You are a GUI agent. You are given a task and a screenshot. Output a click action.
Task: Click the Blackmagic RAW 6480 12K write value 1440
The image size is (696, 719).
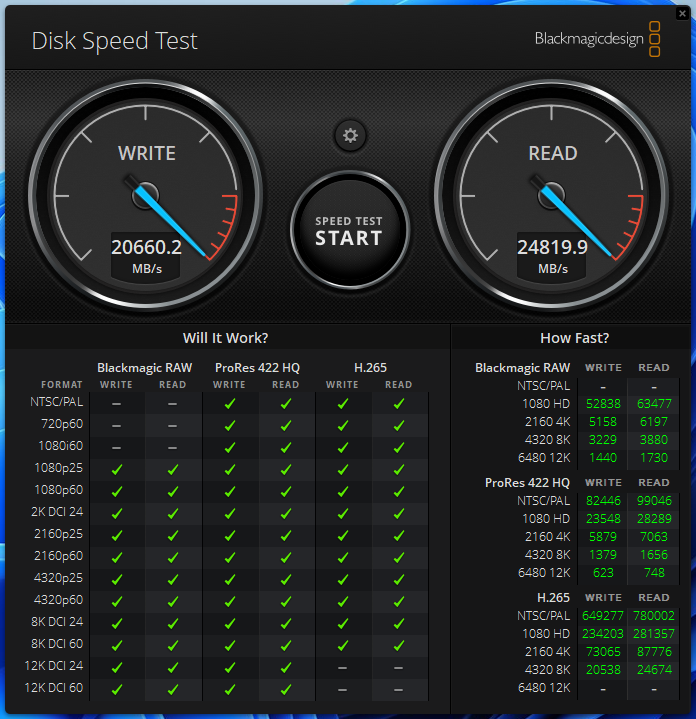(x=603, y=458)
